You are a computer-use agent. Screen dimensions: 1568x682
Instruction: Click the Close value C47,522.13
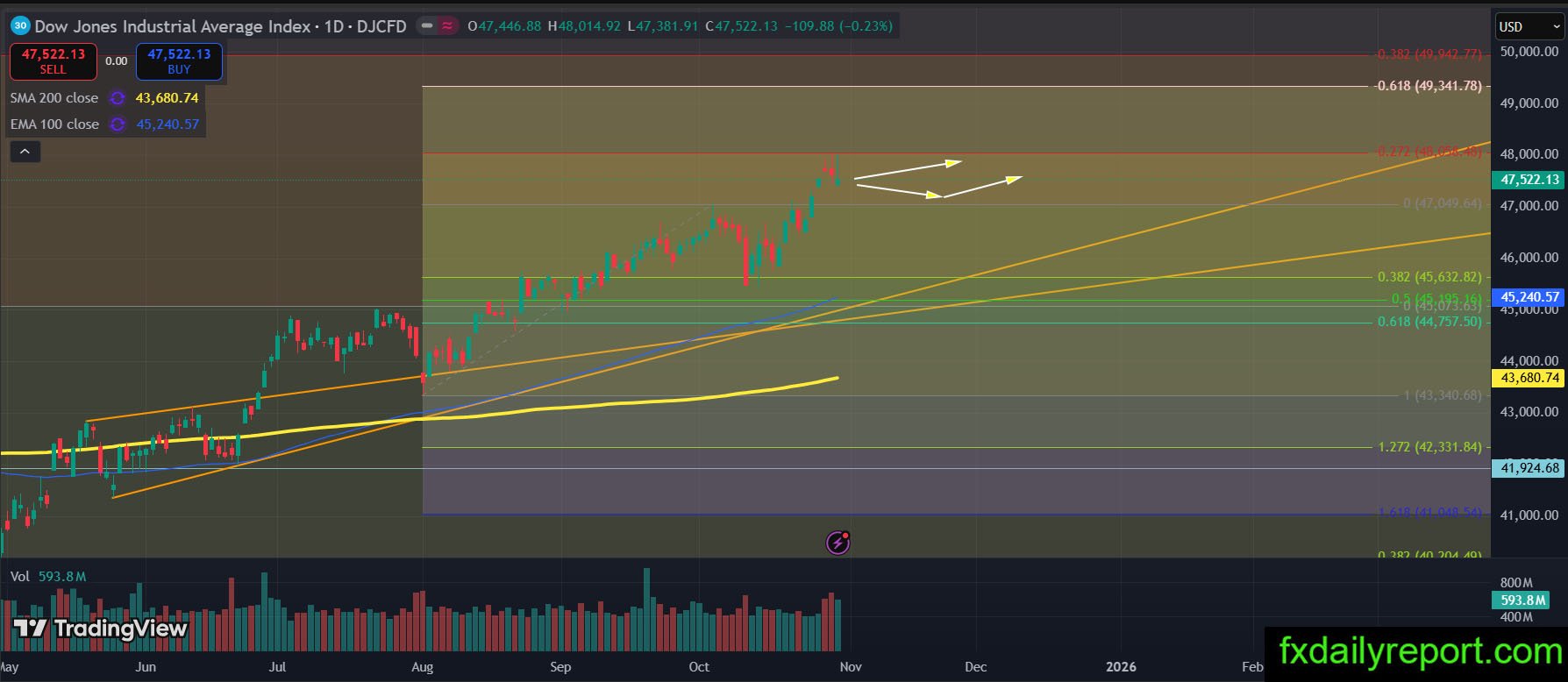(x=741, y=26)
